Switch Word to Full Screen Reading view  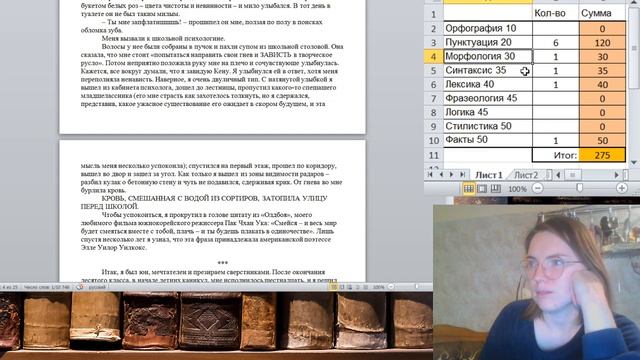pyautogui.click(x=342, y=287)
